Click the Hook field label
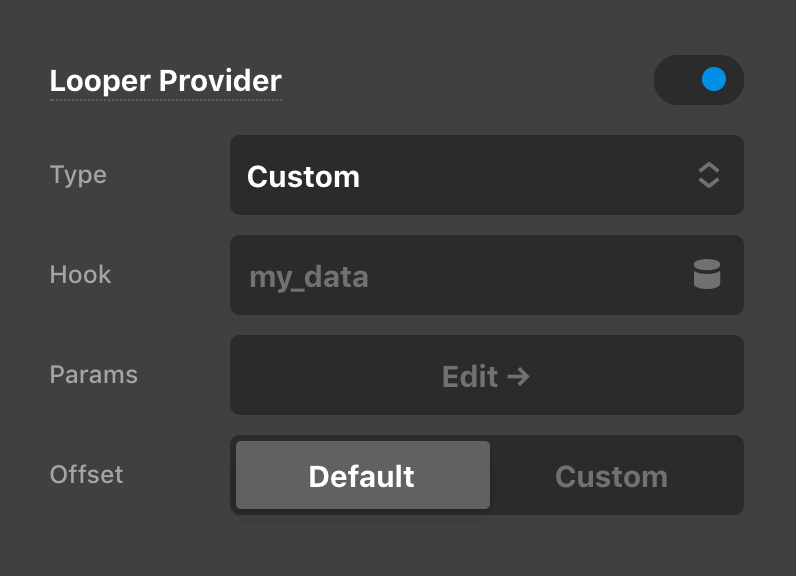Screen dimensions: 796x576 click(x=80, y=275)
